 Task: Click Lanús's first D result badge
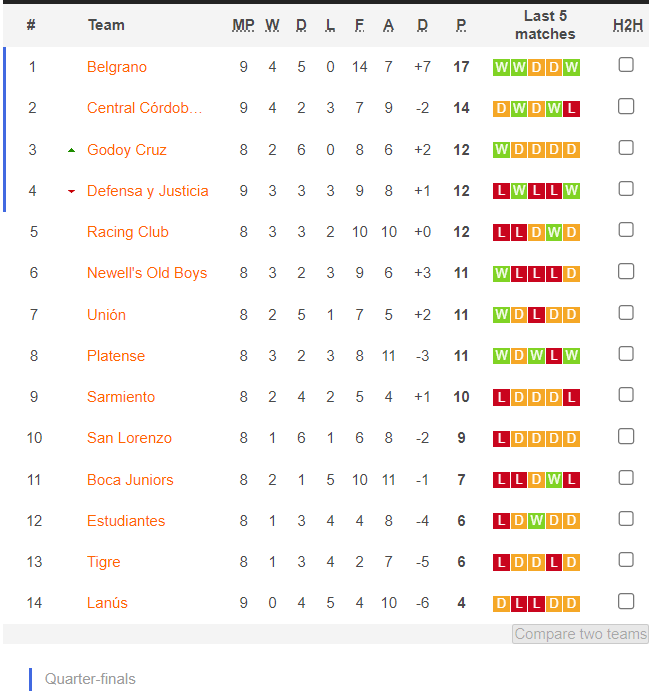(501, 603)
